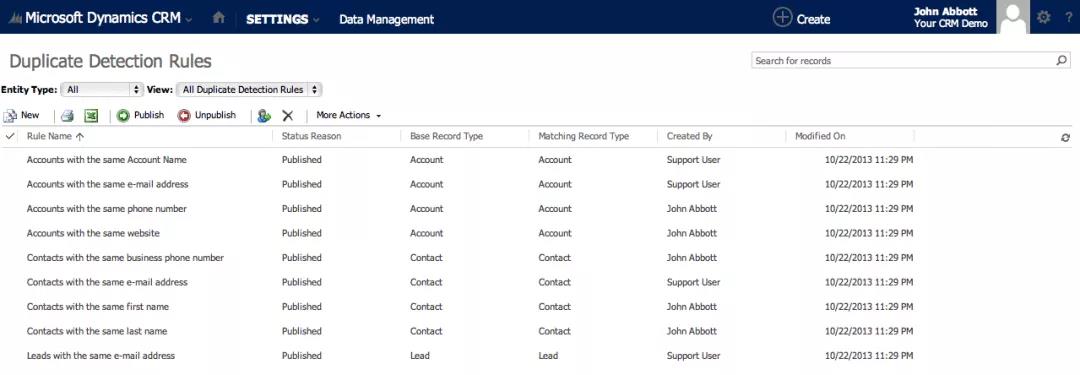Click 'Support User' in the Account Name rule row
Viewport: 1080px width, 375px height.
point(694,160)
